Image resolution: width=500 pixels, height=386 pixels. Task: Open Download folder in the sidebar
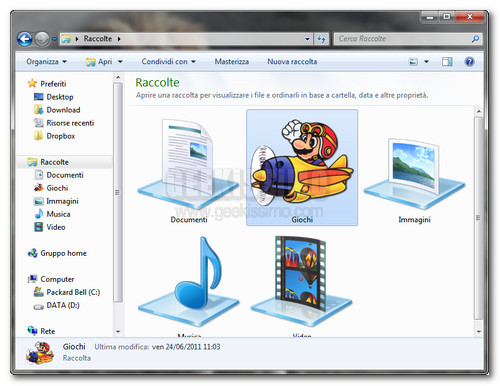point(63,110)
